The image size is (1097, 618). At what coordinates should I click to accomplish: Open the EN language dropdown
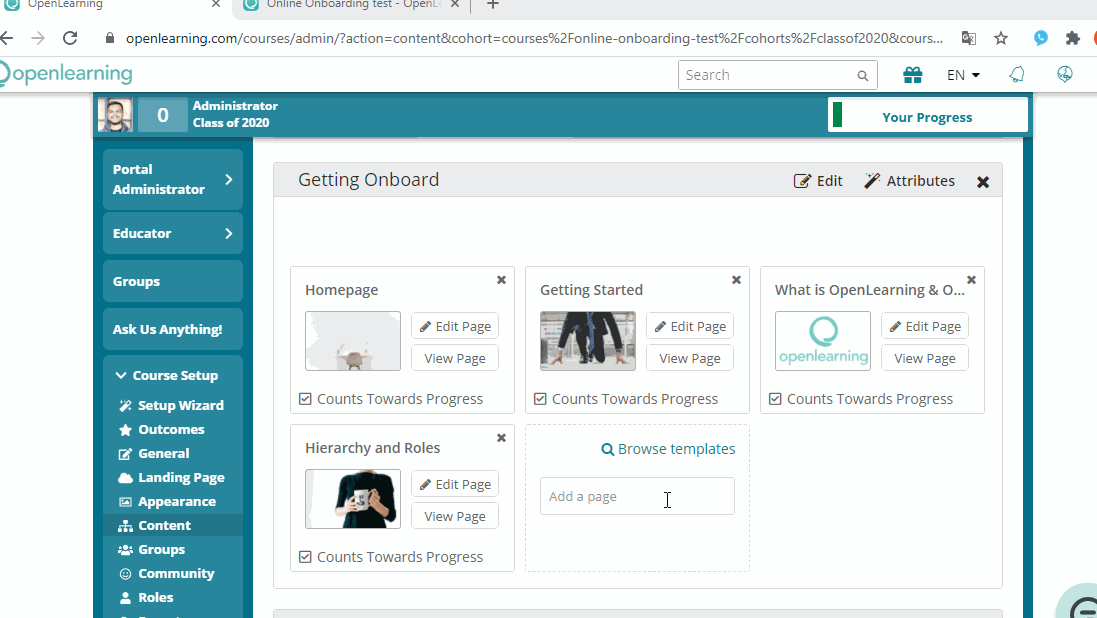[x=963, y=75]
